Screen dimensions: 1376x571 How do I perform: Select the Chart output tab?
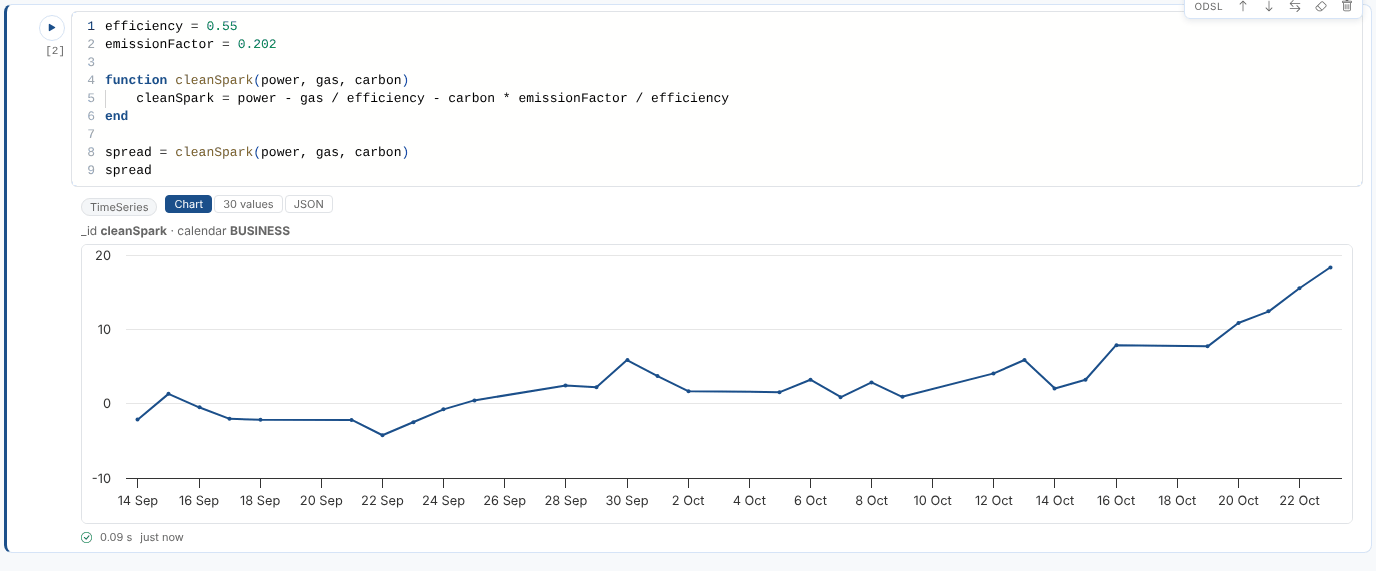click(x=189, y=204)
